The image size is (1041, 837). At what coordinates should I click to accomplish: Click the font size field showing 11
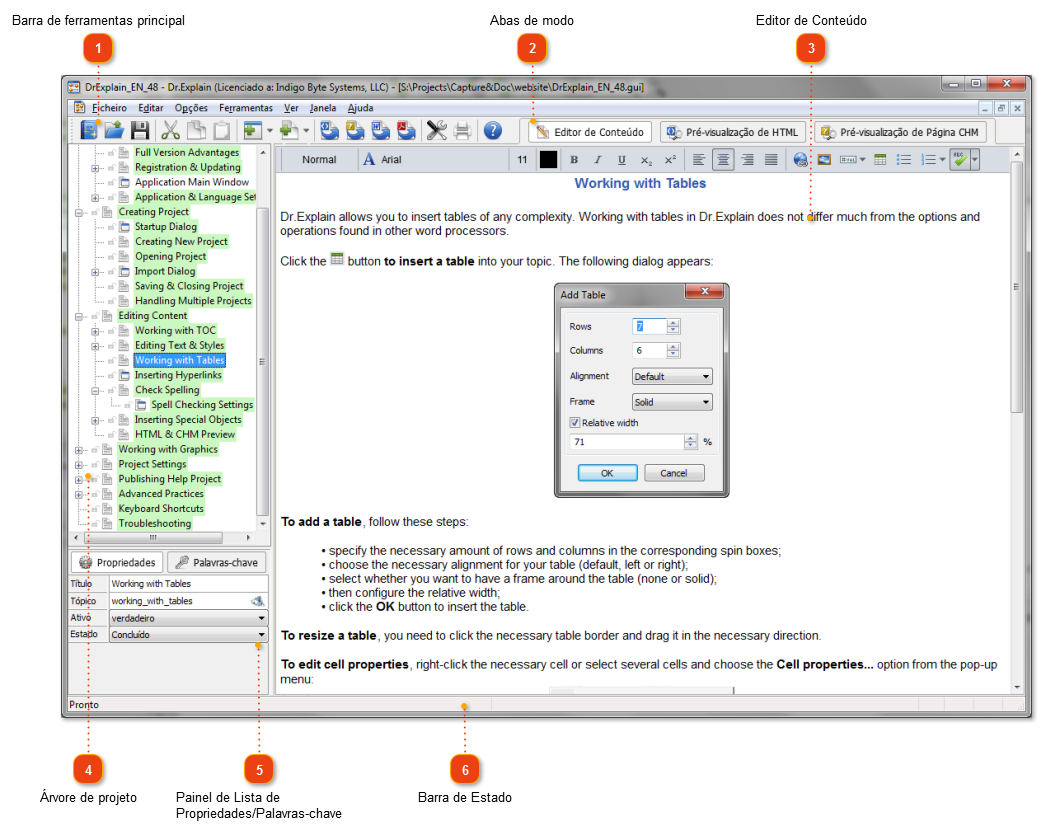click(522, 160)
